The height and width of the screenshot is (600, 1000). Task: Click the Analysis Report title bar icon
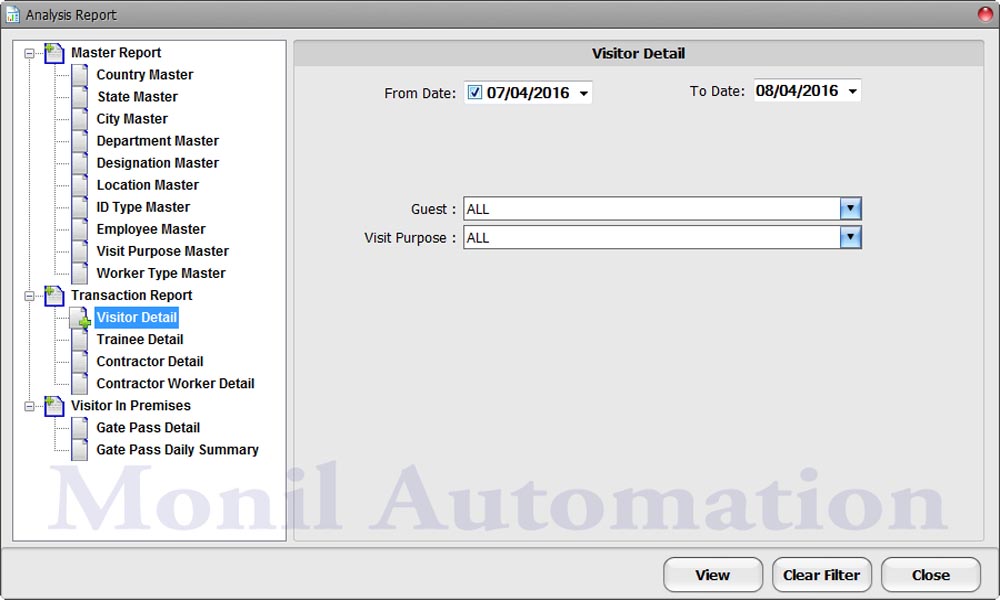pyautogui.click(x=12, y=14)
